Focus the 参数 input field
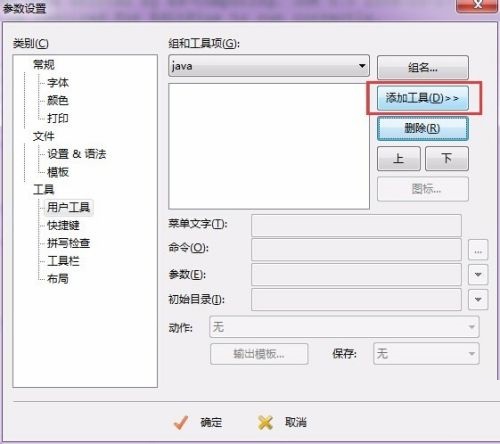The height and width of the screenshot is (444, 500). [356, 274]
